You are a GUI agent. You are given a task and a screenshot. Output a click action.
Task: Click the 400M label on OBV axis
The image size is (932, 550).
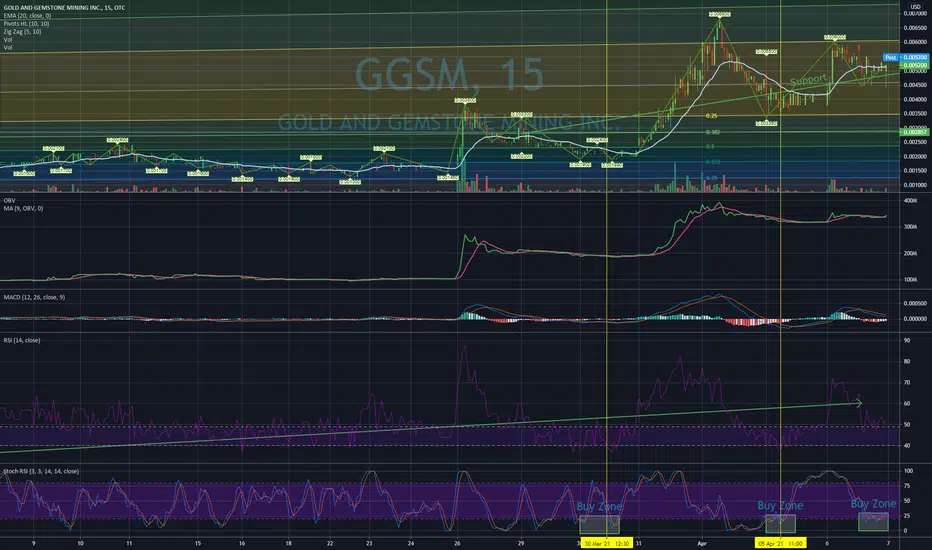910,201
